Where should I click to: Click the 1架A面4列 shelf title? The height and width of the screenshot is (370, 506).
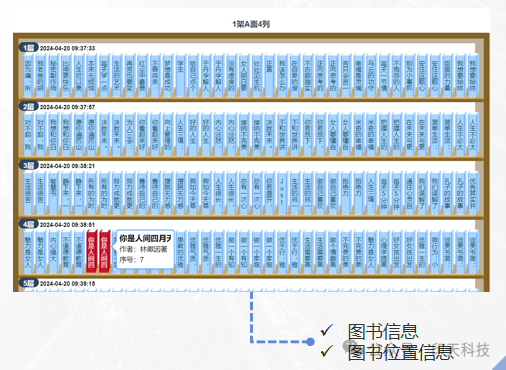(251, 24)
